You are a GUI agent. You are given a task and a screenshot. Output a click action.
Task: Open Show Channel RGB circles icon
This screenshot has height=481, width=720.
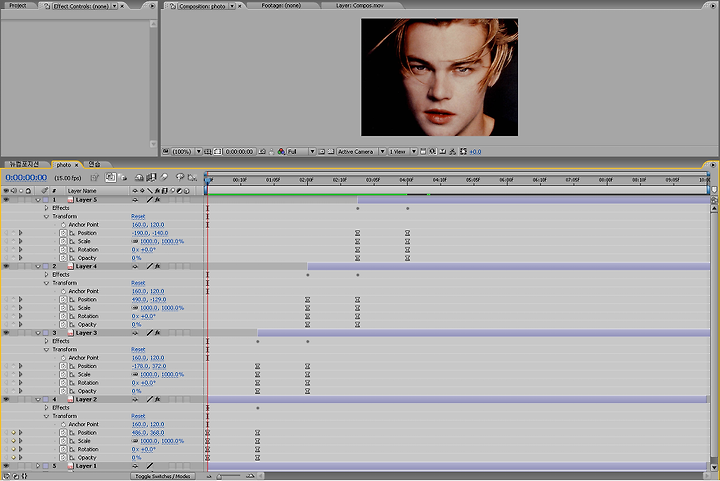281,151
